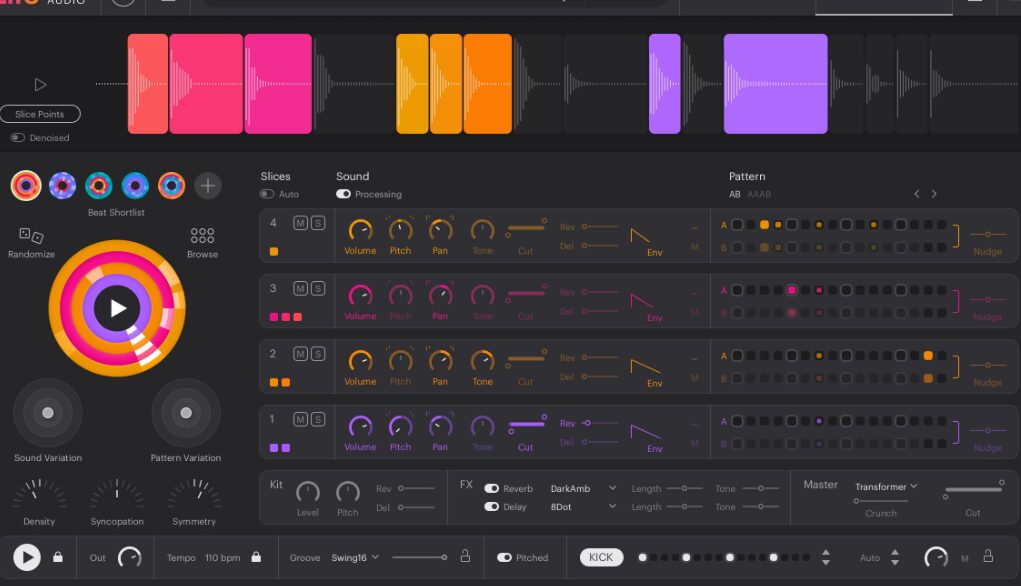The width and height of the screenshot is (1021, 586).
Task: Preview the sample waveform with the play arrow
Action: tap(40, 85)
